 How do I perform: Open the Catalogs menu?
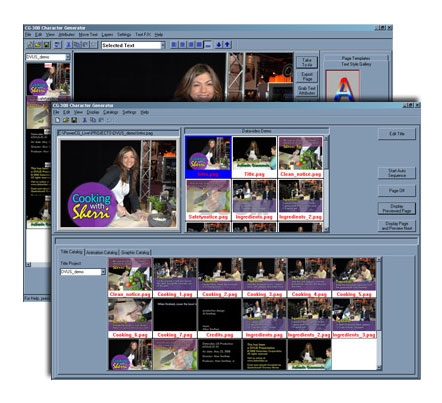click(x=110, y=112)
